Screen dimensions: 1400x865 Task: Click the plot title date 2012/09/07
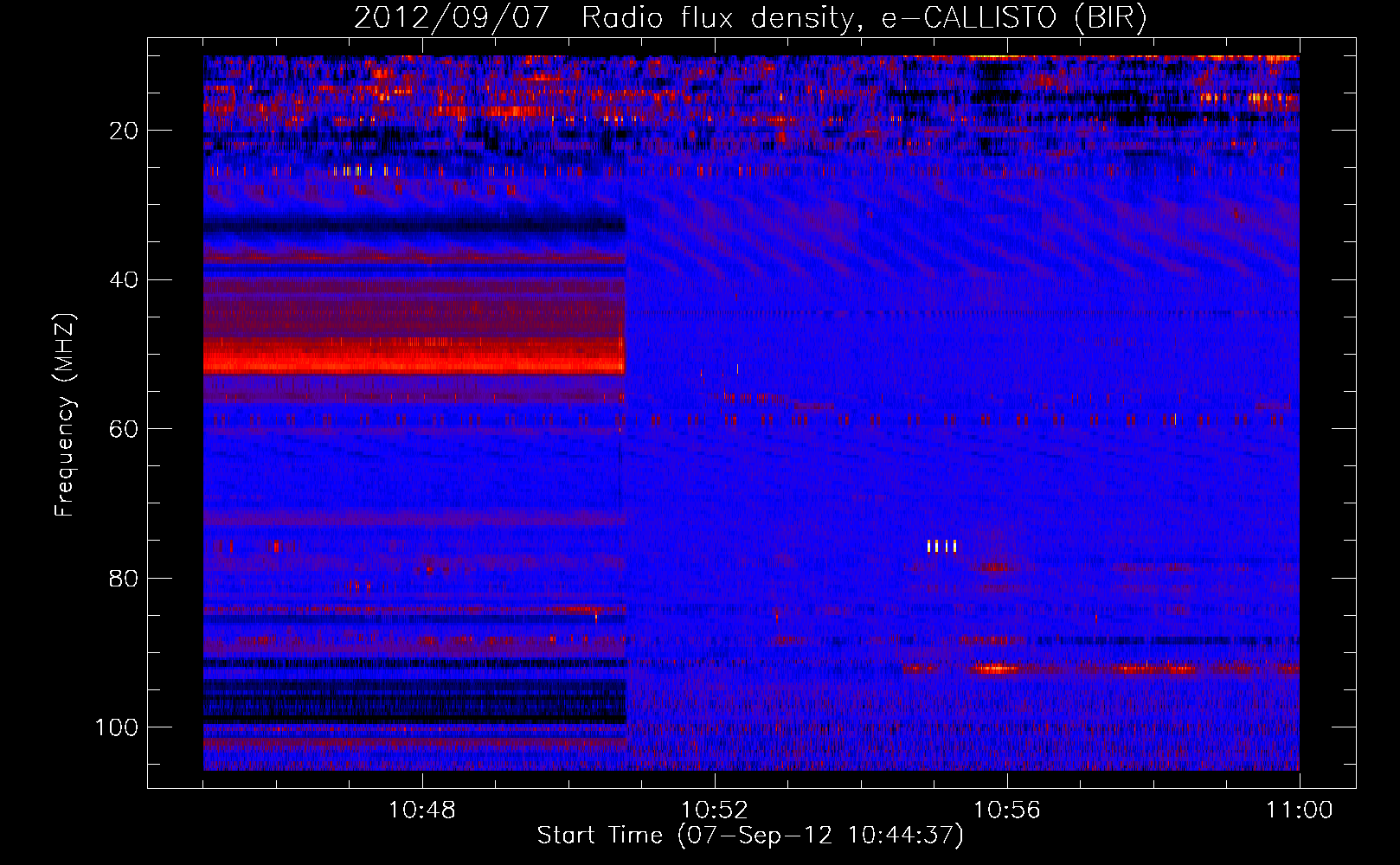(451, 17)
